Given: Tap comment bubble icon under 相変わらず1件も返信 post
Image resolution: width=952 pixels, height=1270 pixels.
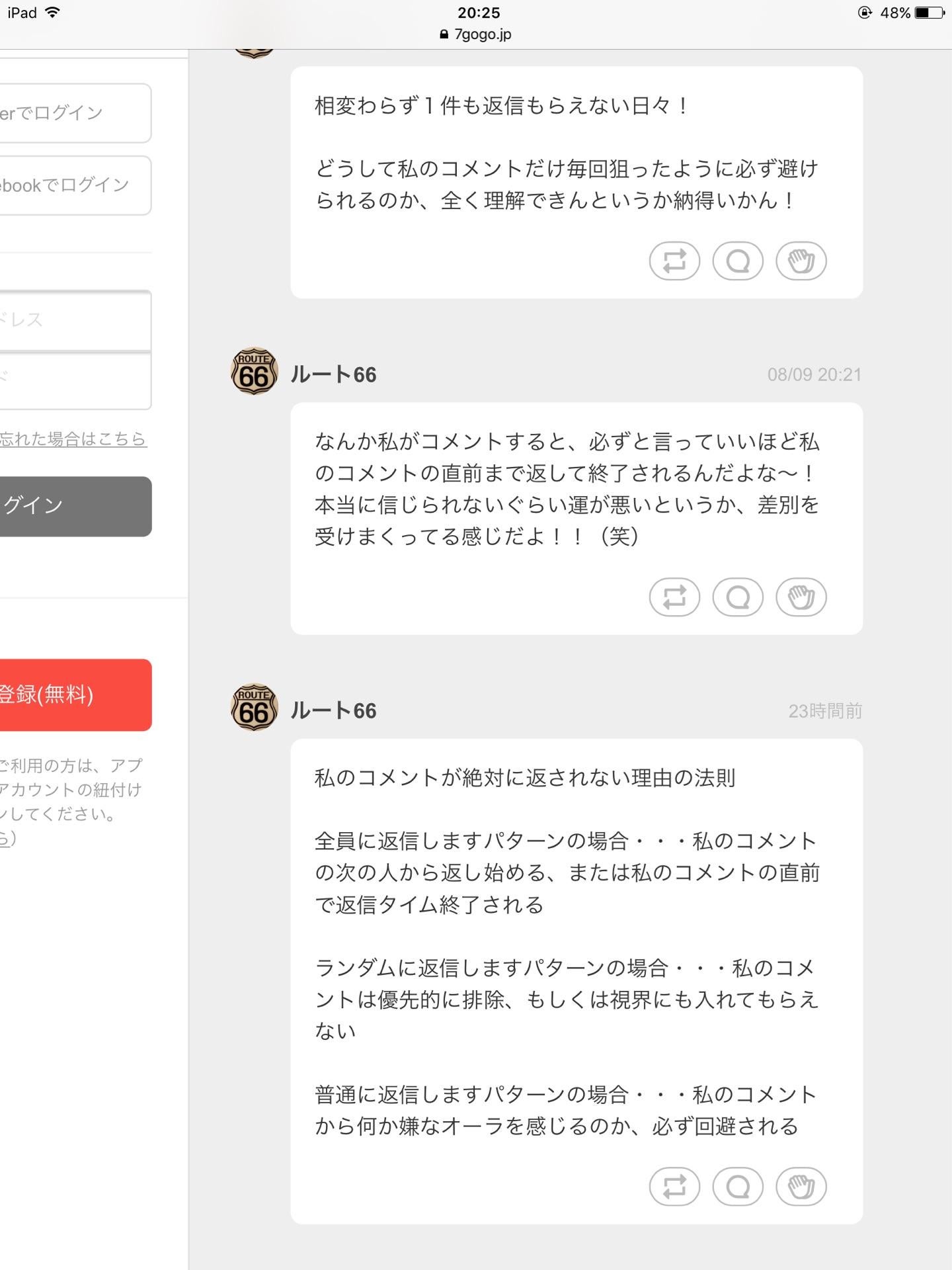Looking at the screenshot, I should click(x=738, y=261).
